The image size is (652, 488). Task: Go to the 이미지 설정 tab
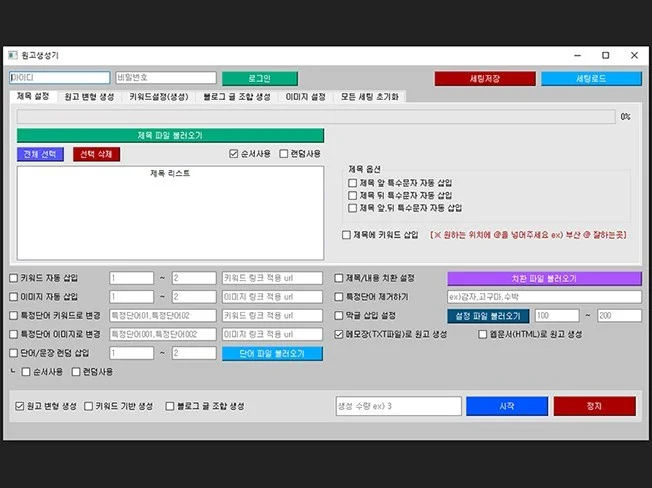(305, 97)
